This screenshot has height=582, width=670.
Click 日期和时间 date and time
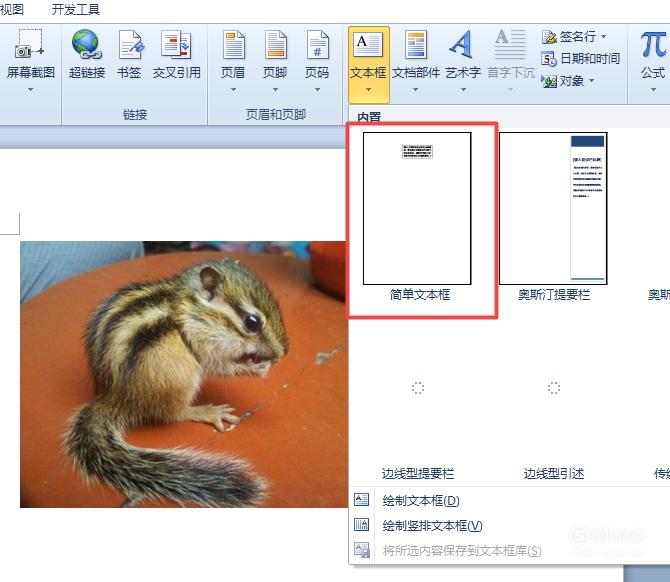580,59
